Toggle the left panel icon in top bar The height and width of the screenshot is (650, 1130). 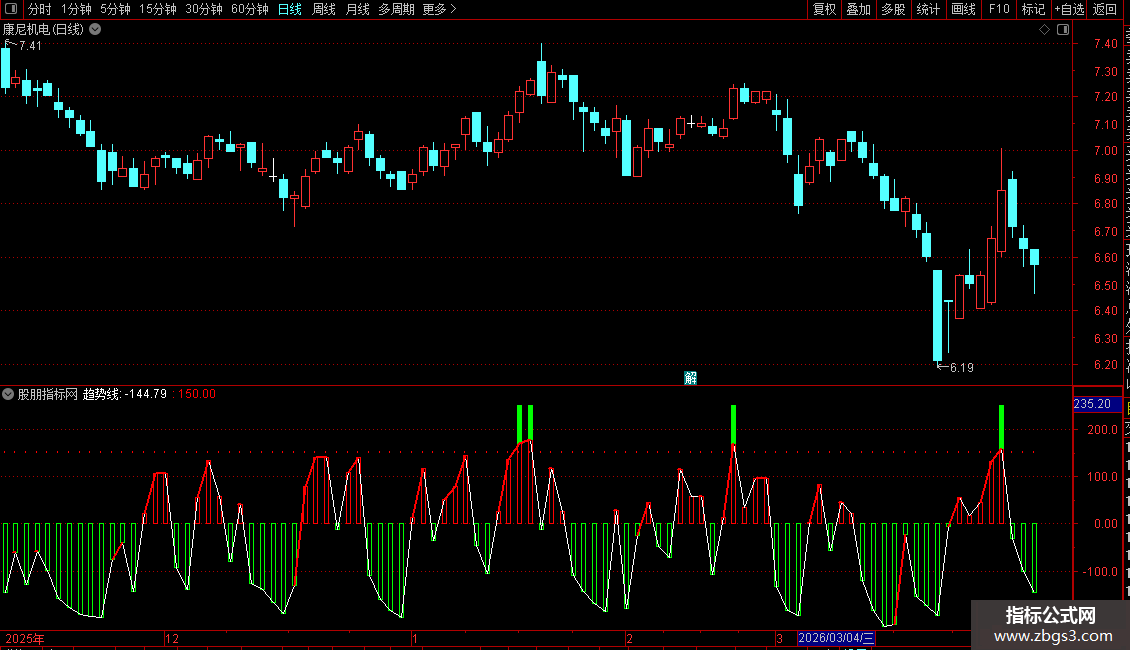[11, 9]
